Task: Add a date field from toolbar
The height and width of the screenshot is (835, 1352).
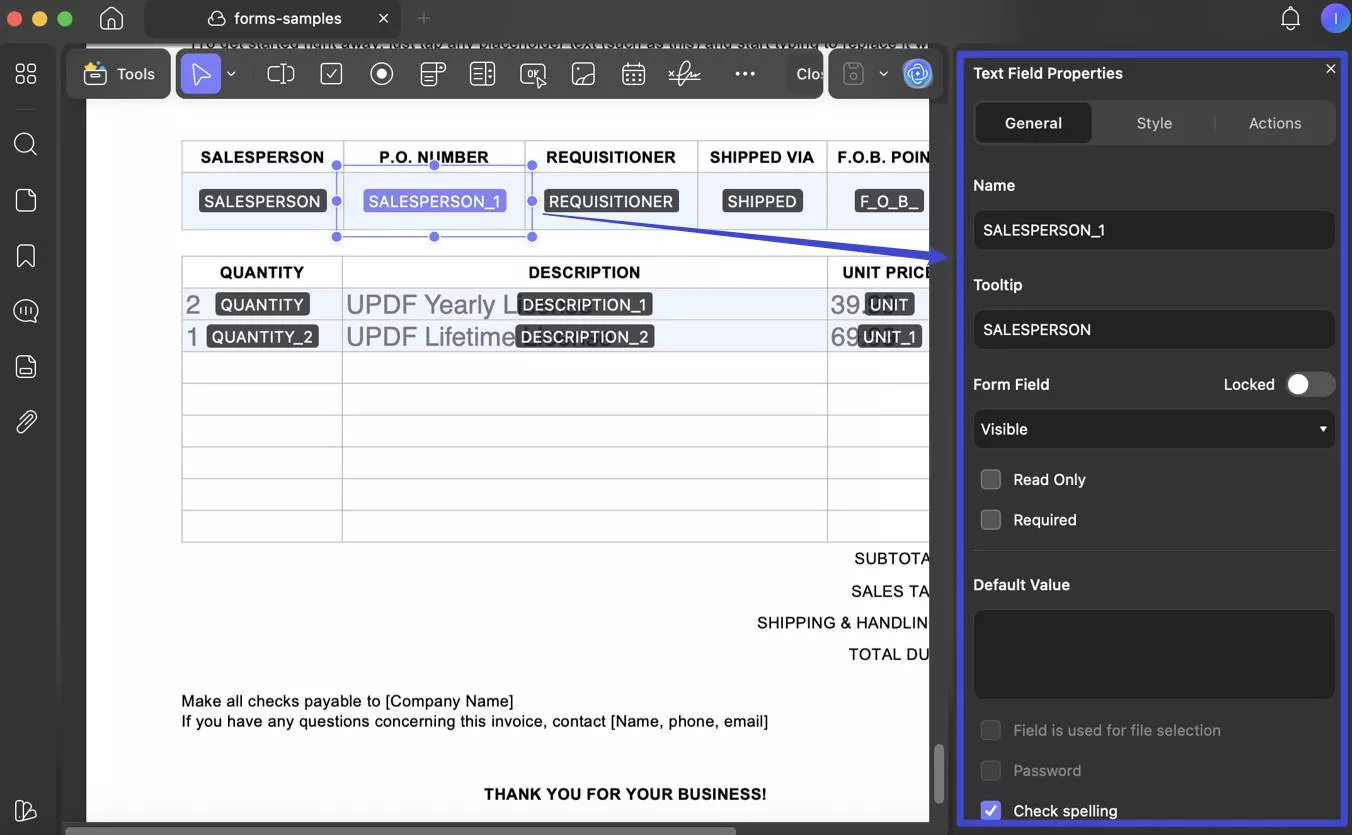Action: pyautogui.click(x=633, y=74)
